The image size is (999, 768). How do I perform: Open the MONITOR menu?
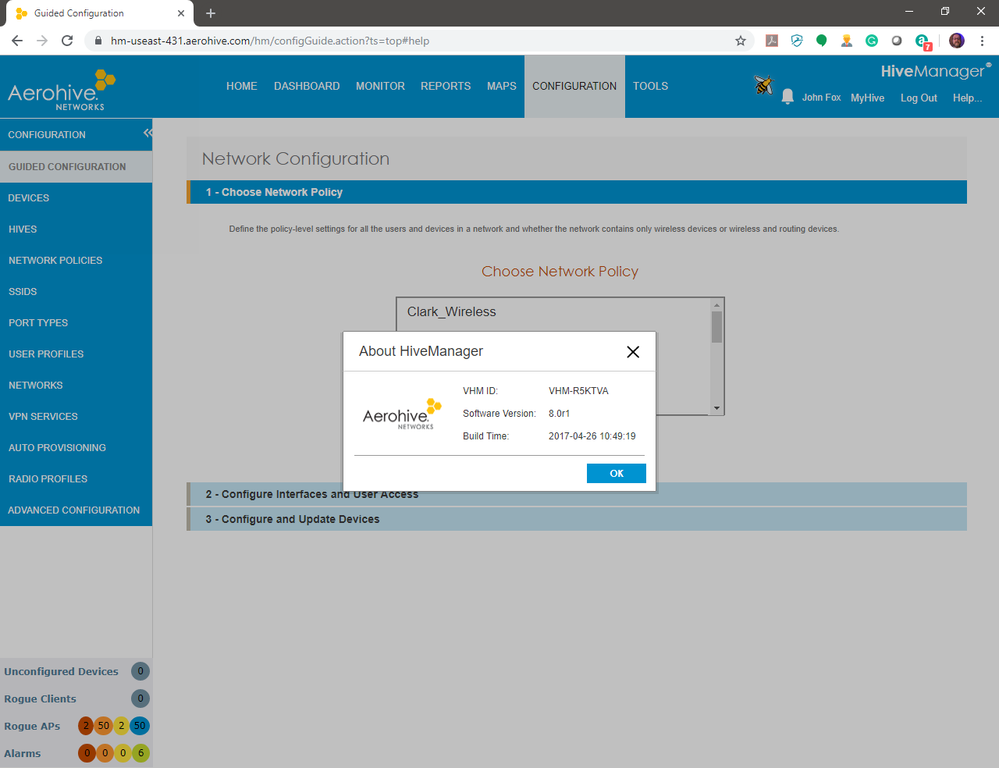tap(380, 86)
